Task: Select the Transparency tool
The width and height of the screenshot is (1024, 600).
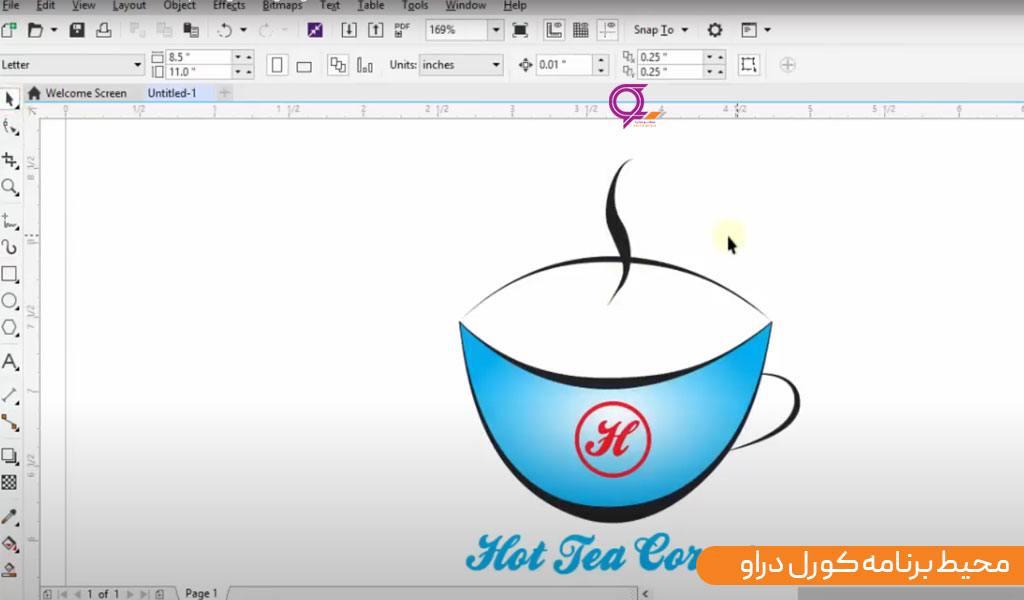Action: [x=9, y=482]
